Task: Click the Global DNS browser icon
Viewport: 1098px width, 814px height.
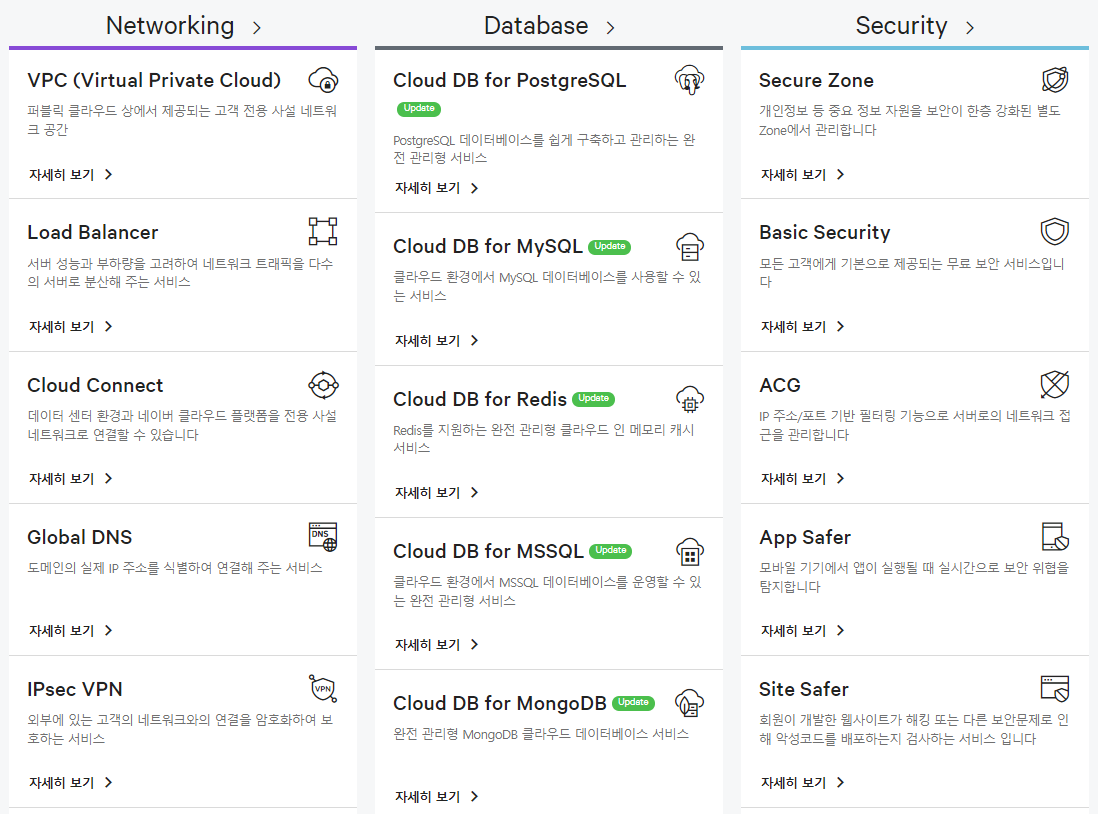Action: tap(323, 537)
